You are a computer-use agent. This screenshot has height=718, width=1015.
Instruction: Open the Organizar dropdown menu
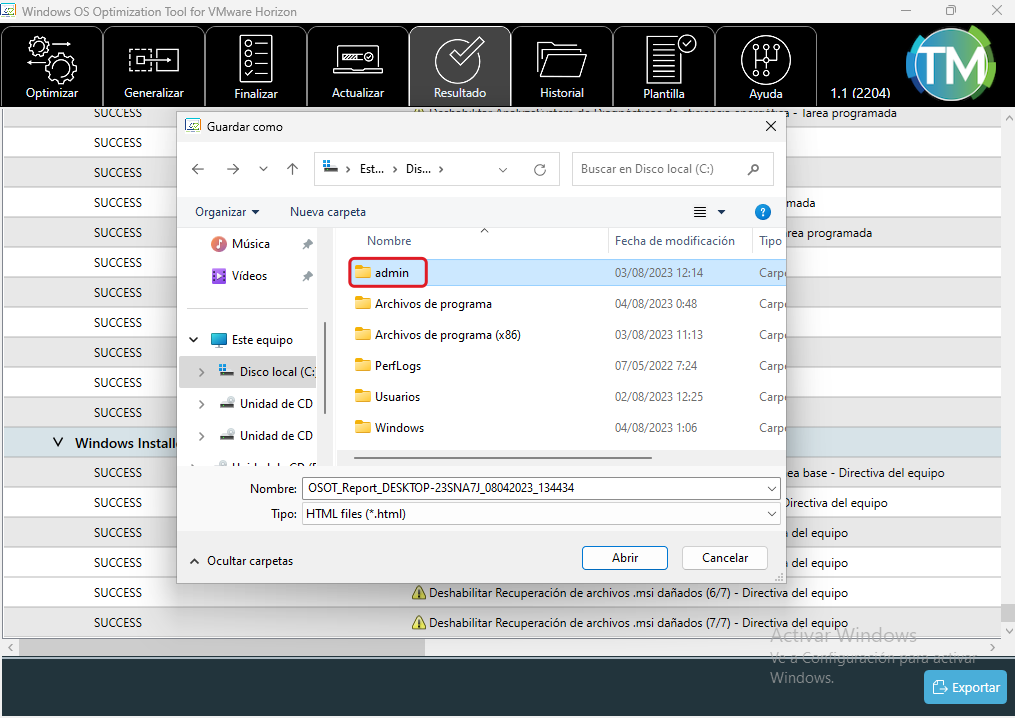pos(227,212)
